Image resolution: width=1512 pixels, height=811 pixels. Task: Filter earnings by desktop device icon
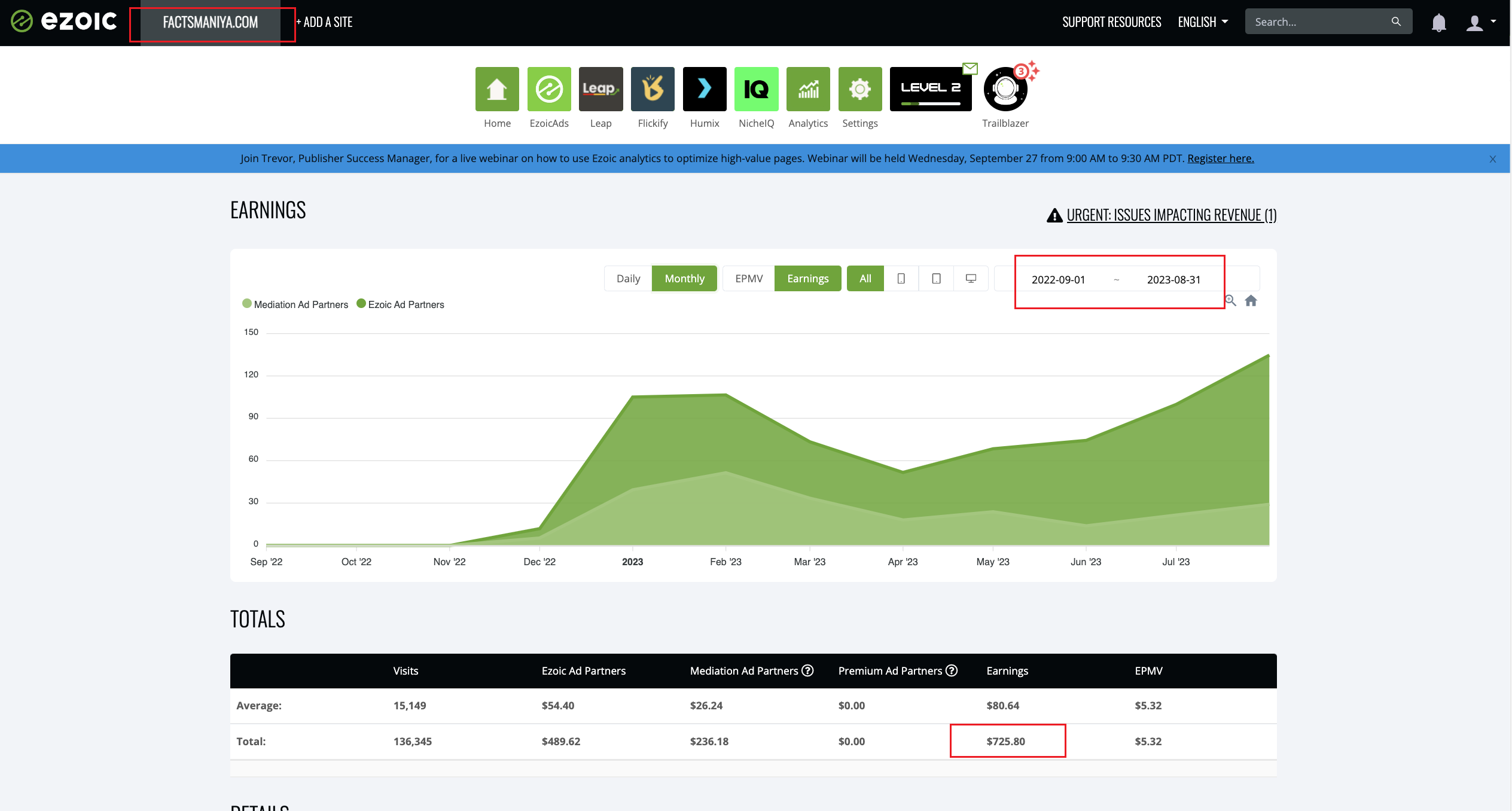971,279
